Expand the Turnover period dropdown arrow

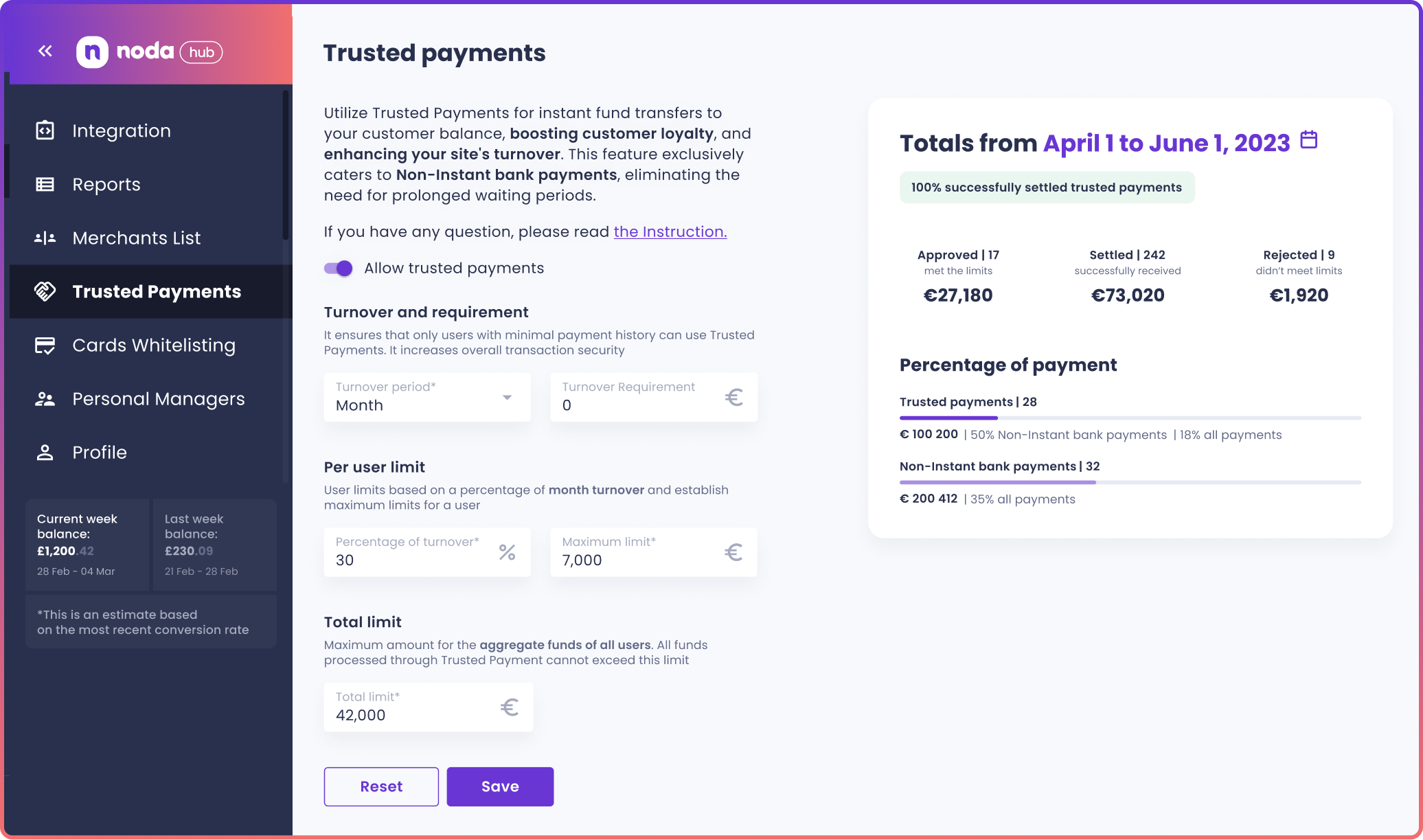point(507,398)
